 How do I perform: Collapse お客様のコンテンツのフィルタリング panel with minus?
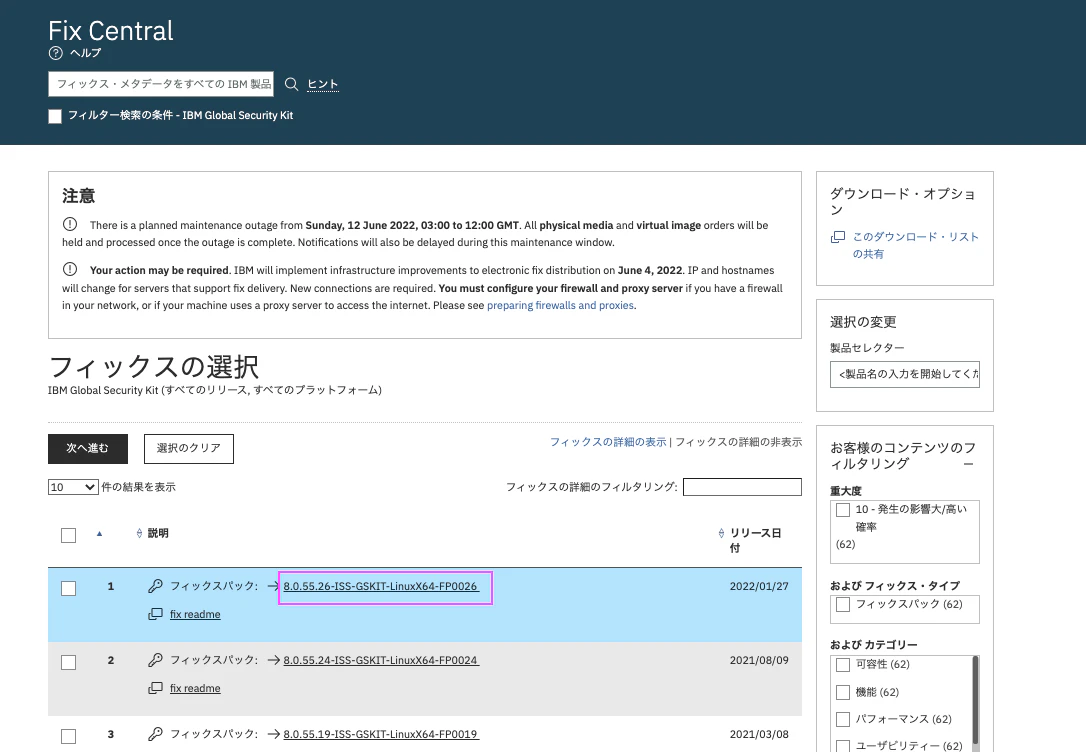pyautogui.click(x=968, y=464)
